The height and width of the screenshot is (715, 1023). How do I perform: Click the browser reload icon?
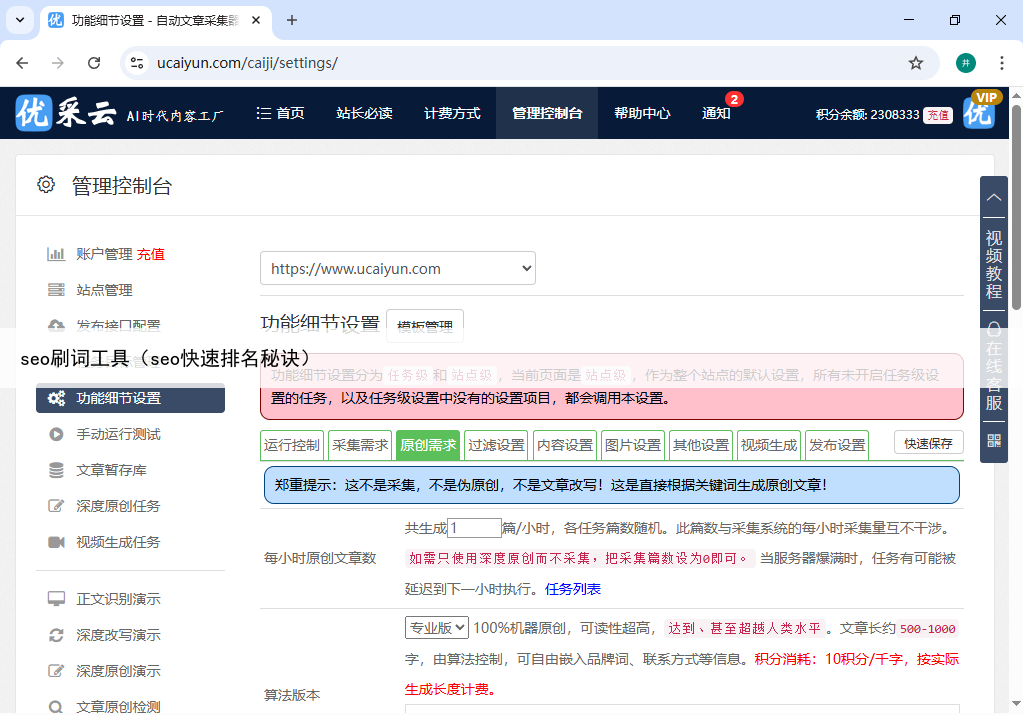pyautogui.click(x=94, y=63)
